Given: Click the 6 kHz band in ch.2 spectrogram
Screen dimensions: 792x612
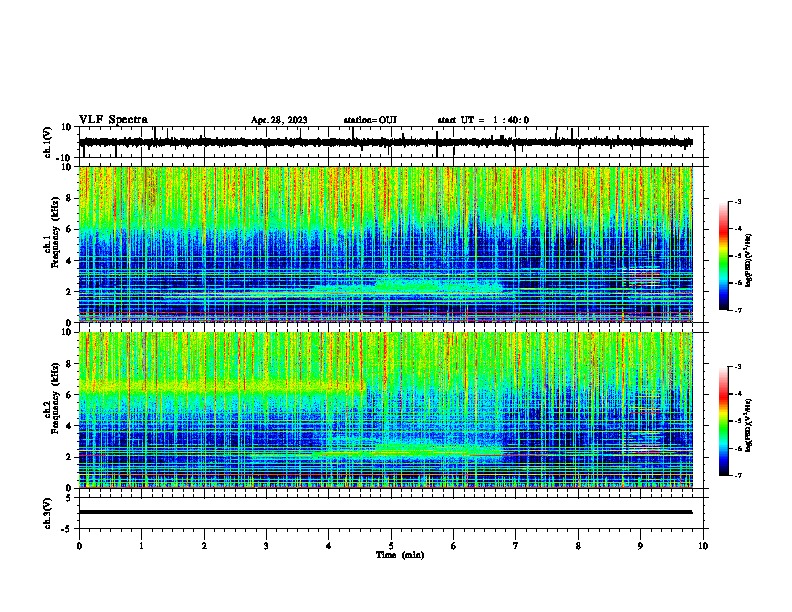Looking at the screenshot, I should (221, 388).
